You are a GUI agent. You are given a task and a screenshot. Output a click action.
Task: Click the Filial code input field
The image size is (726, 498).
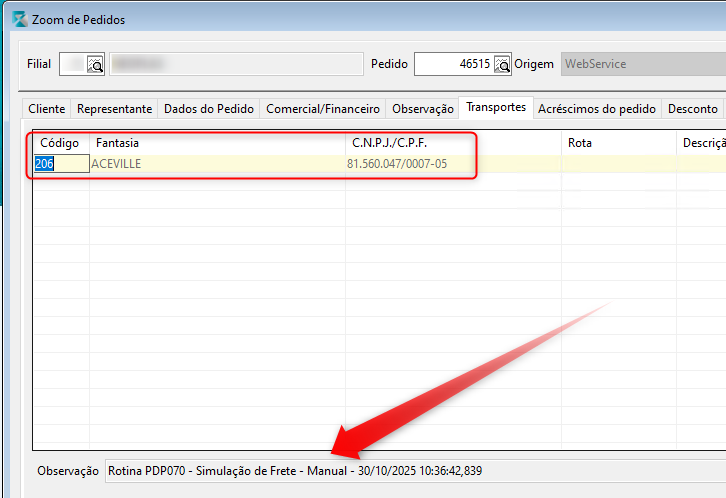[73, 64]
